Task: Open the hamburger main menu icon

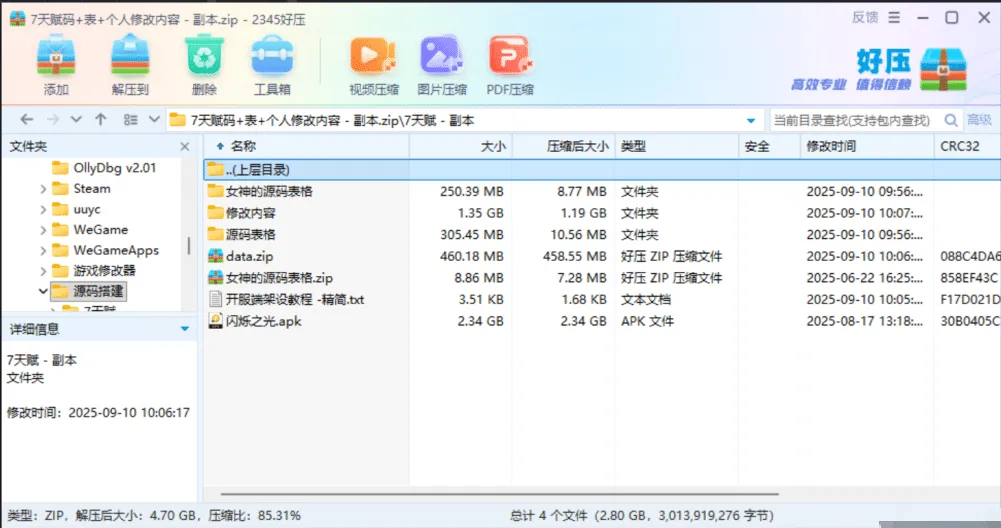Action: click(894, 18)
